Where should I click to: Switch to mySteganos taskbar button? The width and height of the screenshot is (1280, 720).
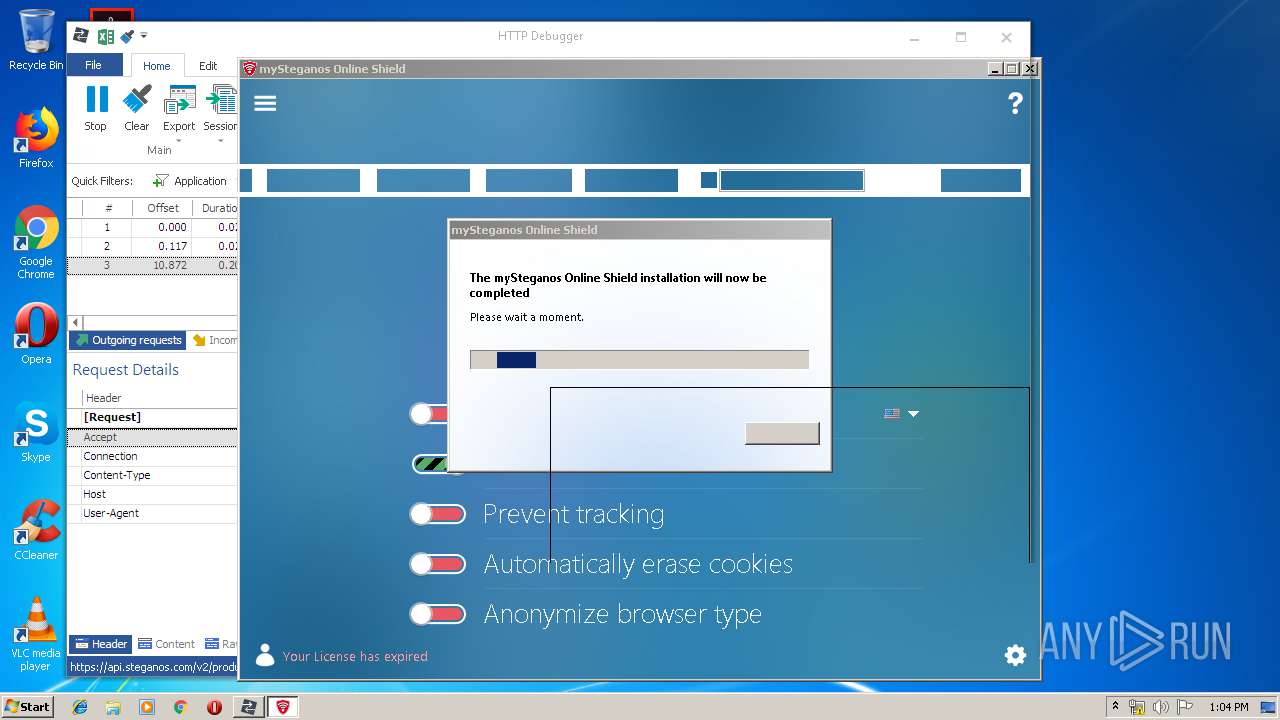pos(283,707)
